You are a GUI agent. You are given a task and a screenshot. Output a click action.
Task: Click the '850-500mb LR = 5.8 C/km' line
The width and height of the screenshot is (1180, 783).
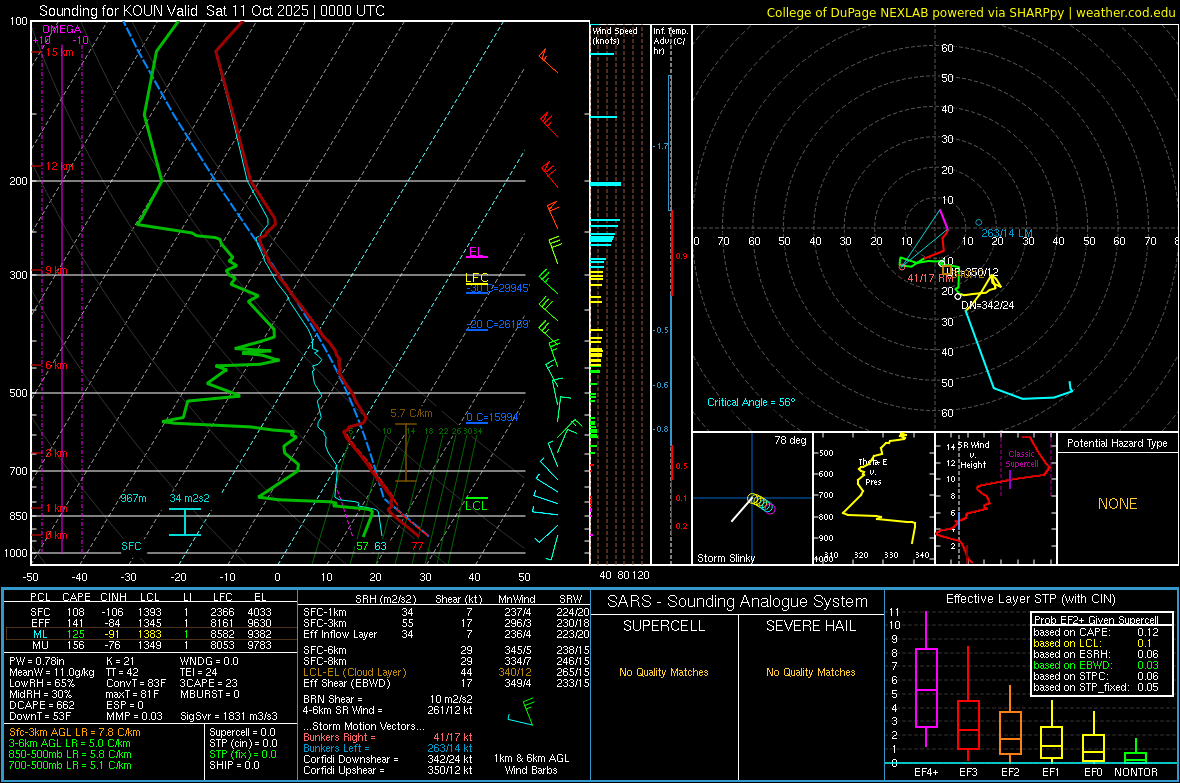click(x=70, y=754)
